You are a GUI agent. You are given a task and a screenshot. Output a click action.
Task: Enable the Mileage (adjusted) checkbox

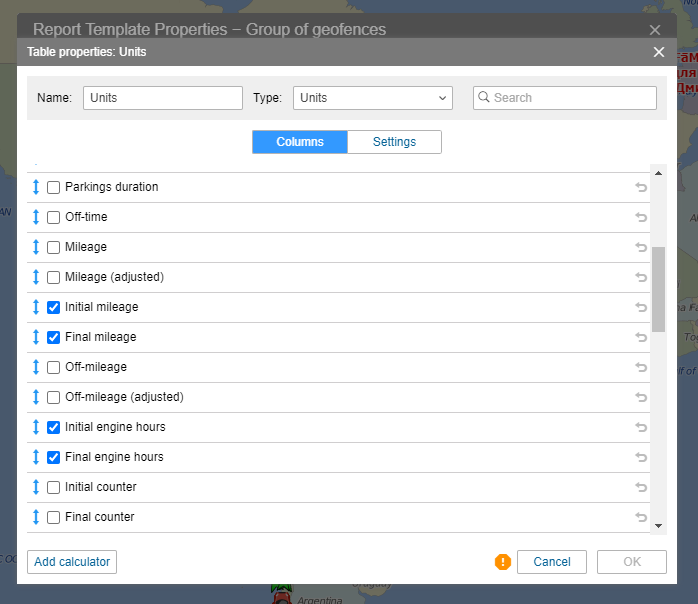(54, 277)
